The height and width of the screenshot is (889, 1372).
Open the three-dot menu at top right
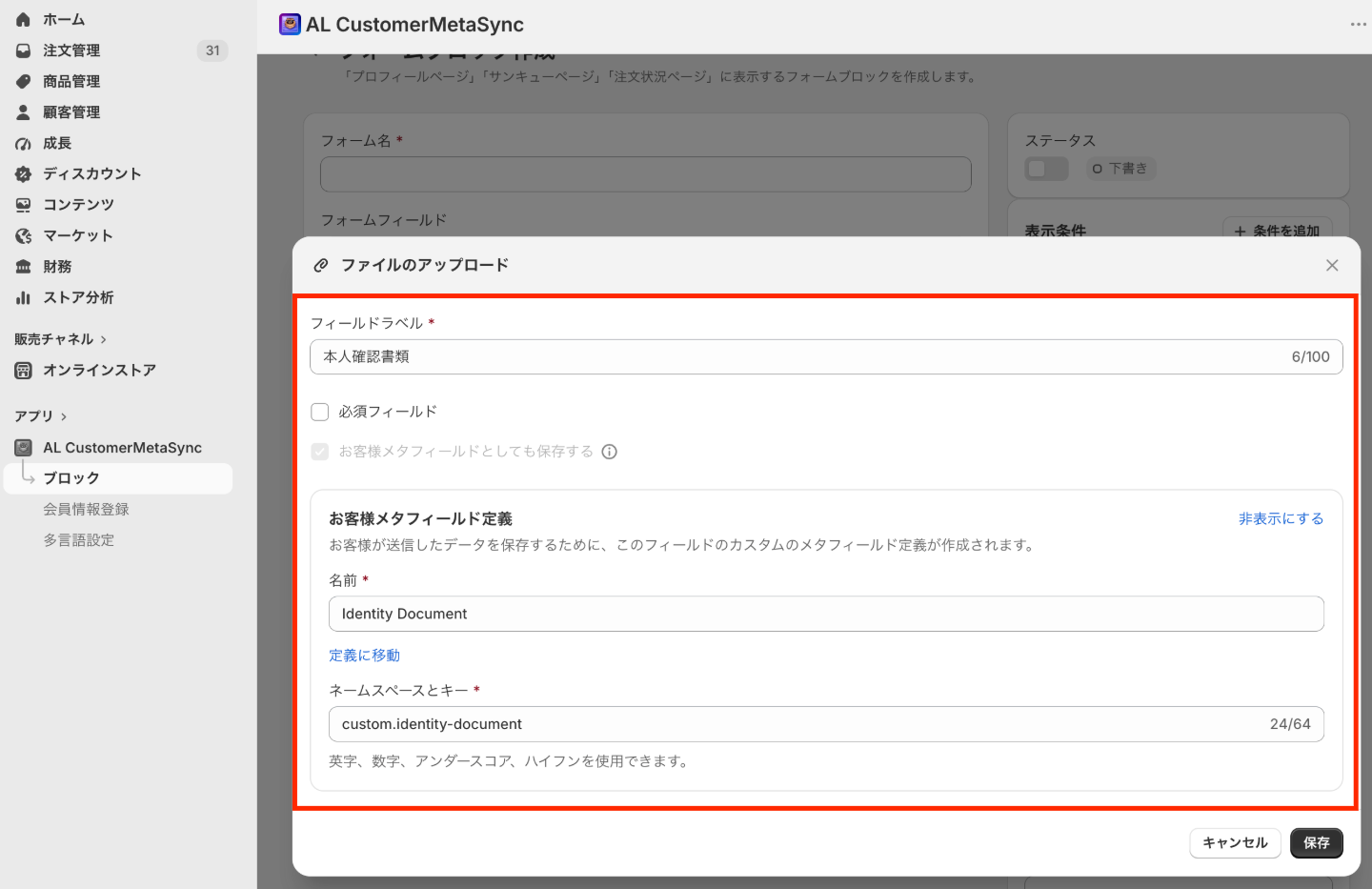[x=1359, y=24]
